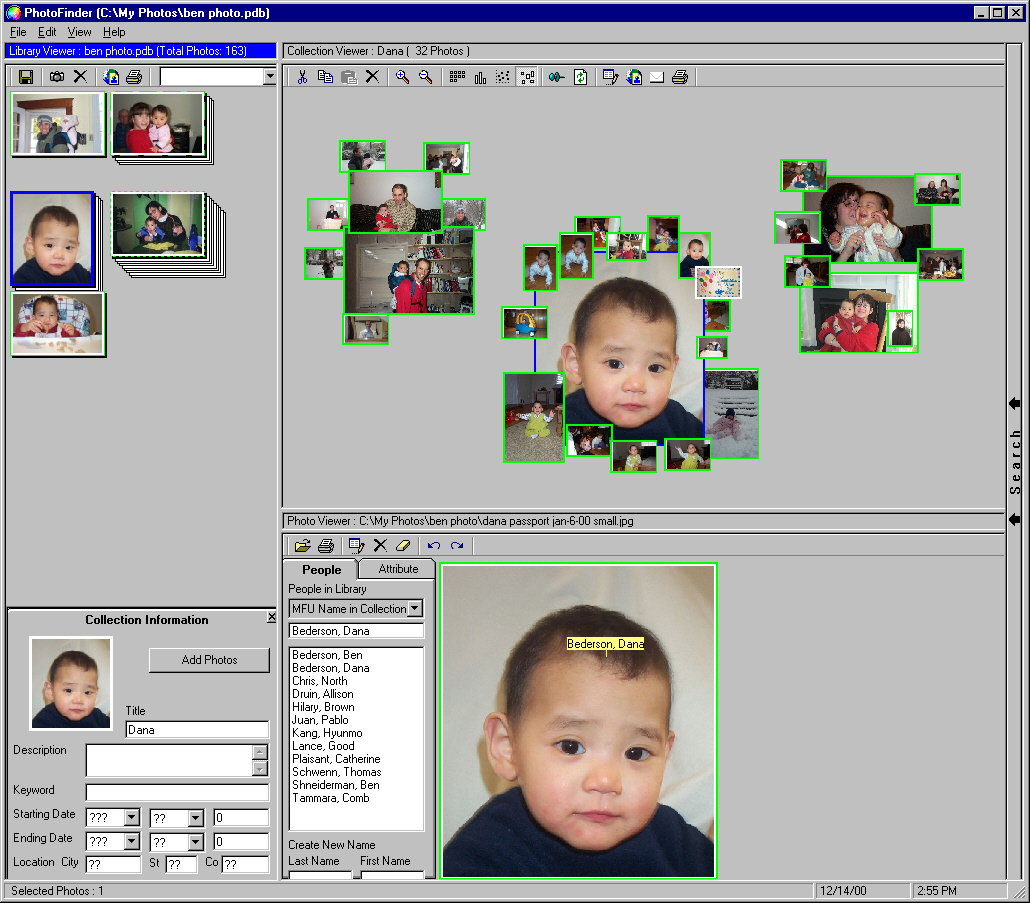Close the Collection Information panel
The height and width of the screenshot is (903, 1030).
coord(271,618)
